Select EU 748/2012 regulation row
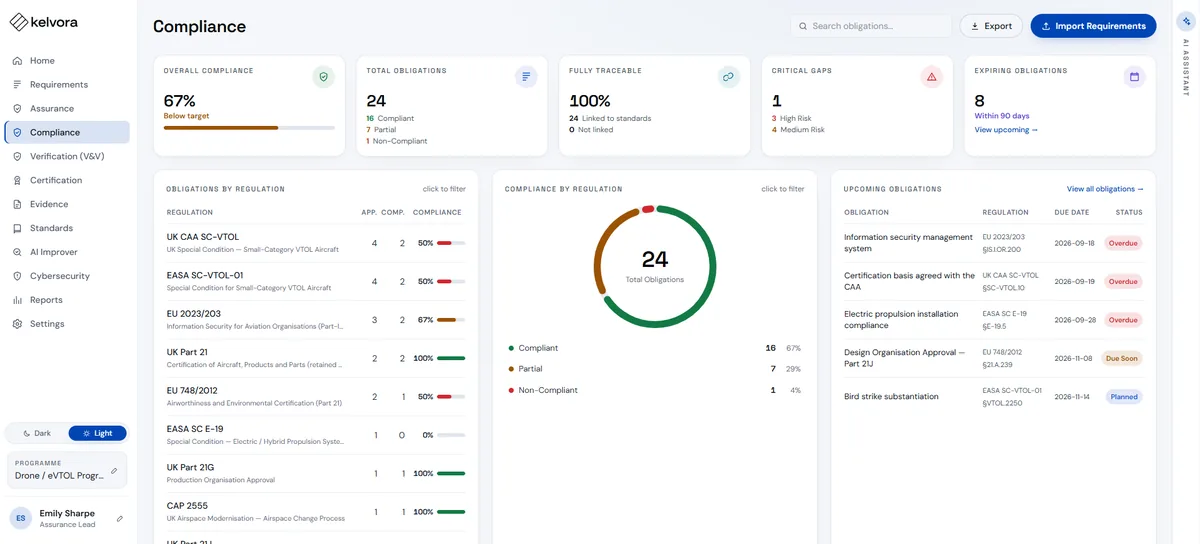 316,397
